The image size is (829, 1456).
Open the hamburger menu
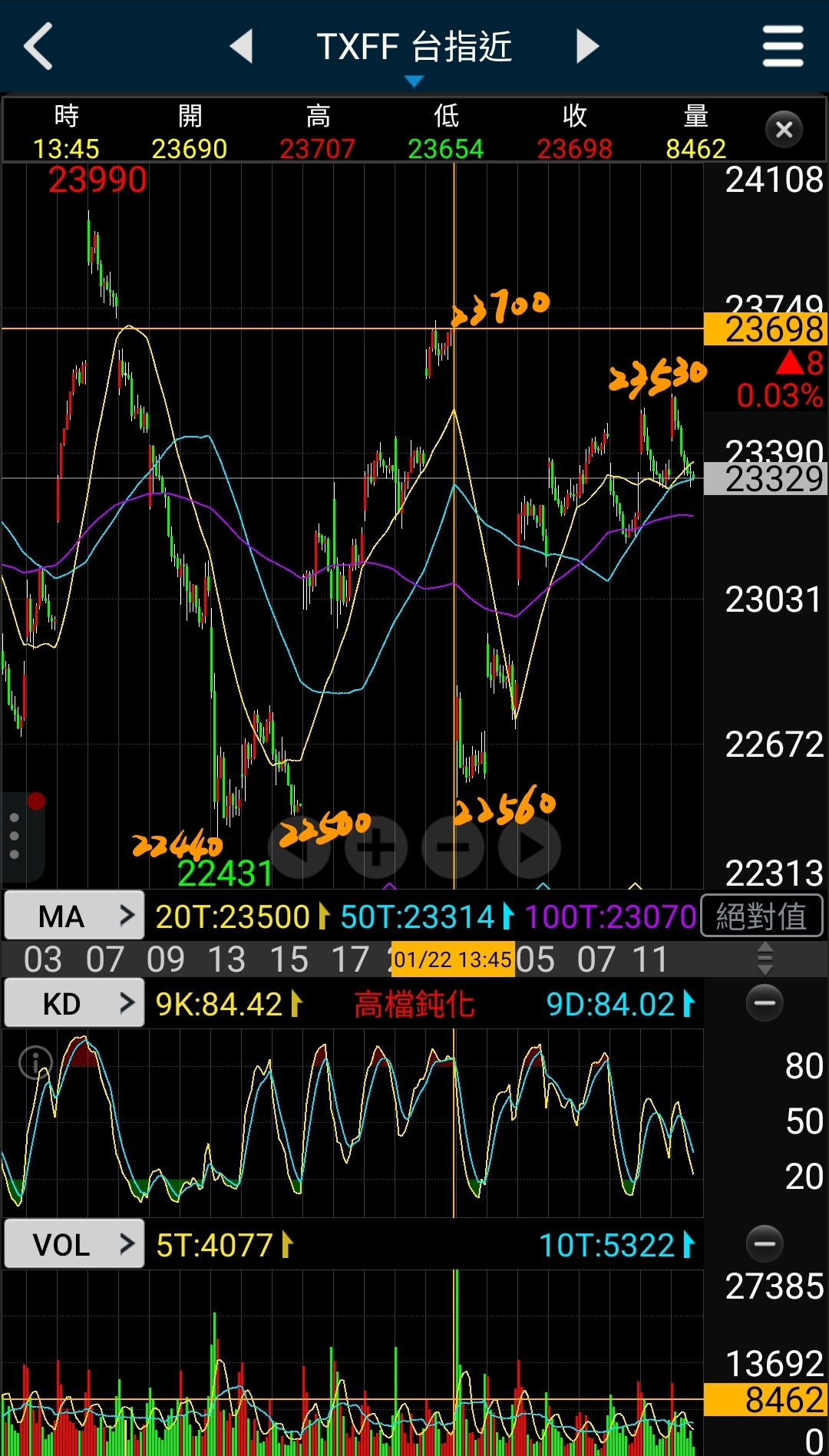point(782,46)
